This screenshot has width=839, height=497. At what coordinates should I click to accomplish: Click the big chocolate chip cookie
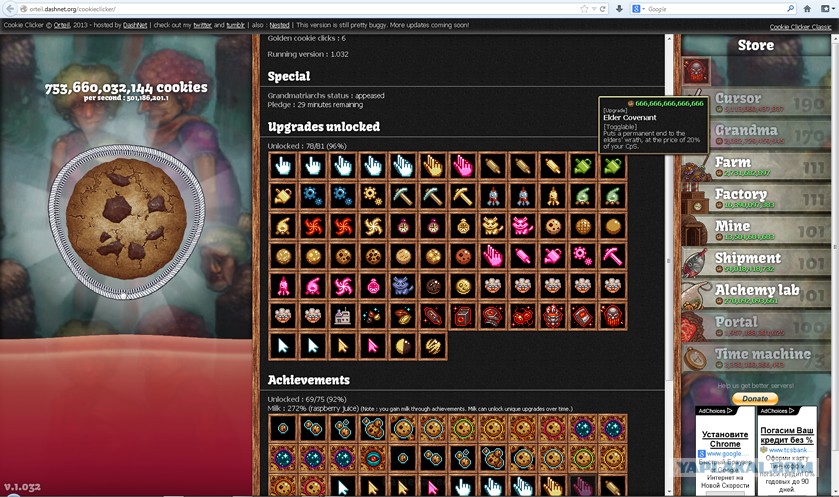click(126, 219)
